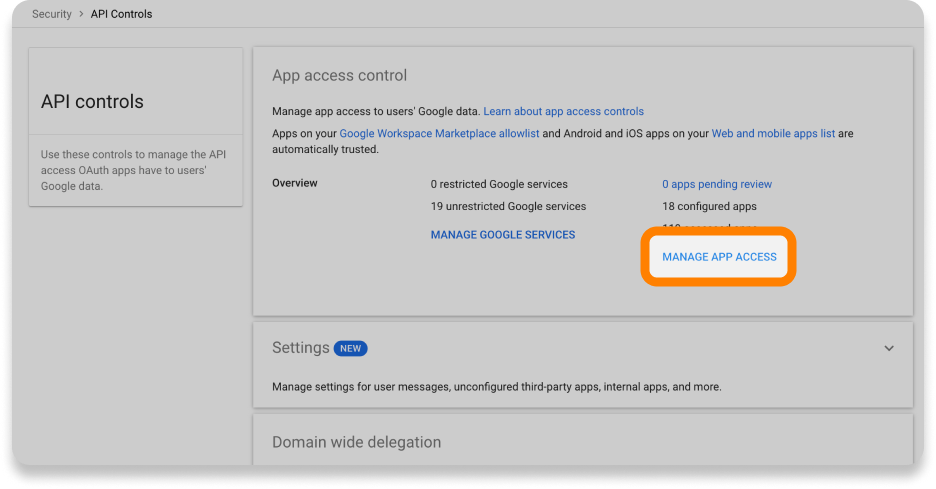Click the NEW badge beside Settings
The image size is (936, 489).
coord(350,348)
